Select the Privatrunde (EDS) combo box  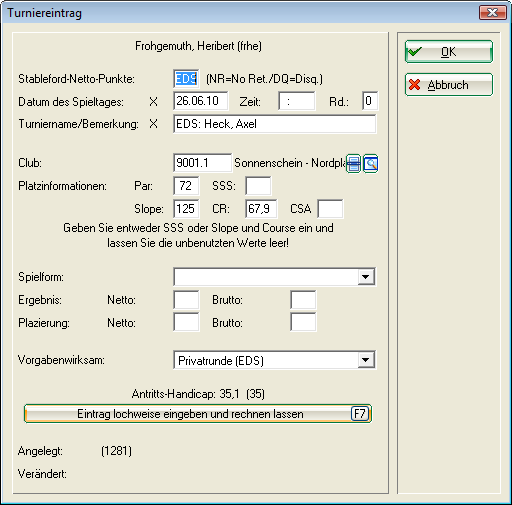(275, 360)
